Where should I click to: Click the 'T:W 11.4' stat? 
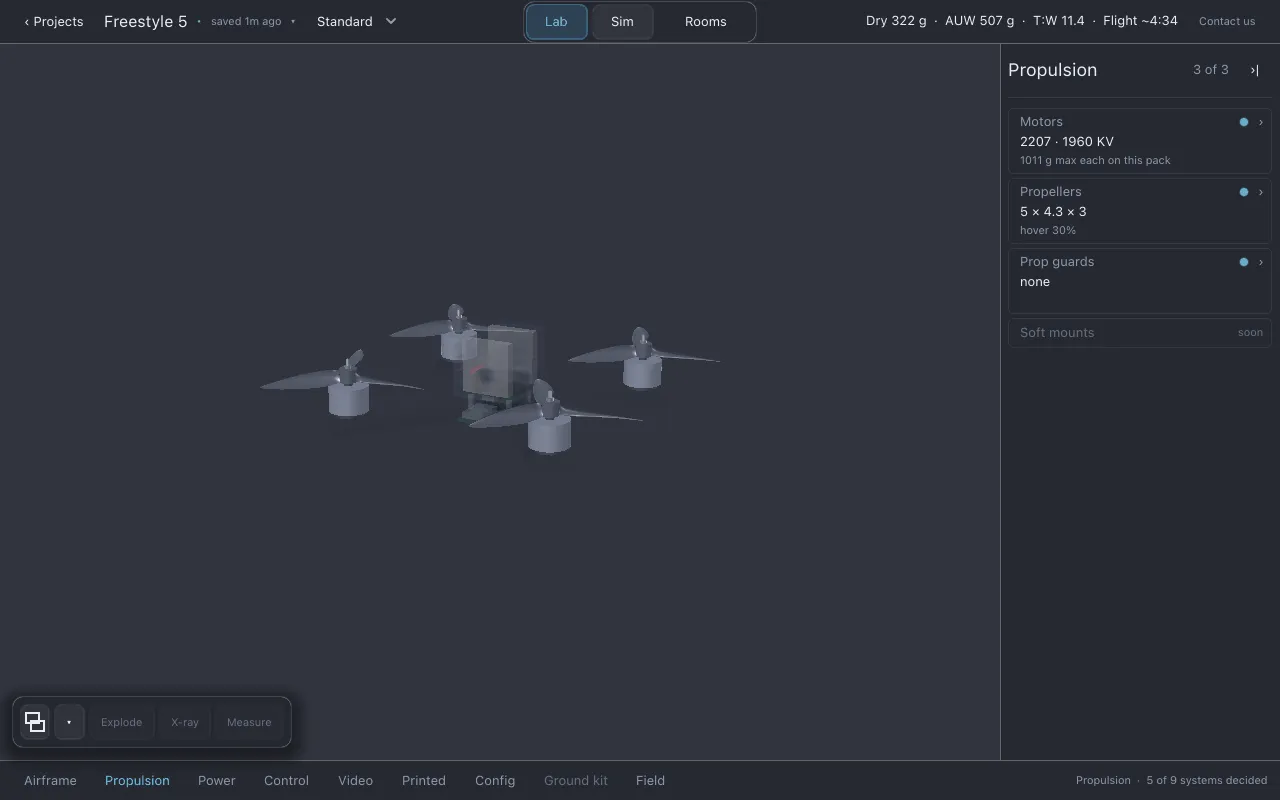[x=1059, y=21]
